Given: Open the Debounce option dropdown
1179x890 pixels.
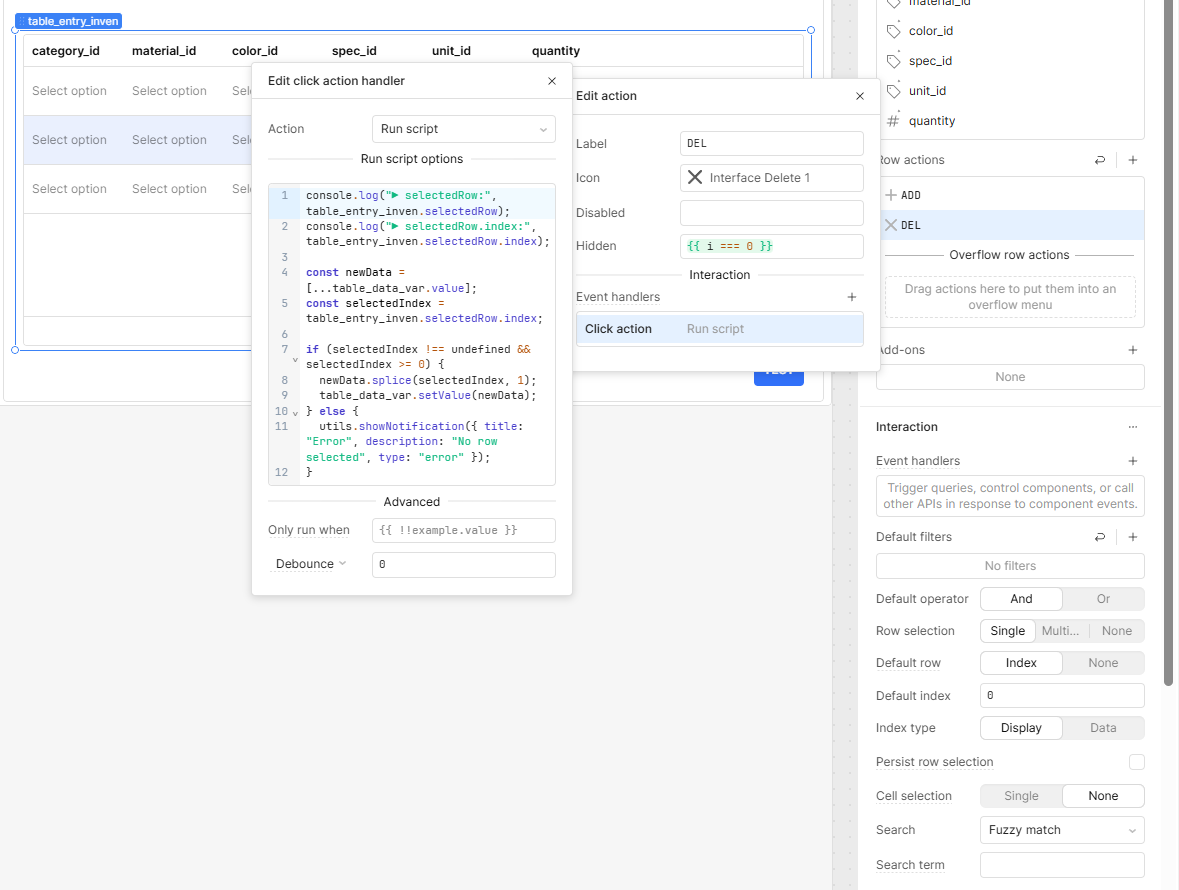Looking at the screenshot, I should (311, 564).
